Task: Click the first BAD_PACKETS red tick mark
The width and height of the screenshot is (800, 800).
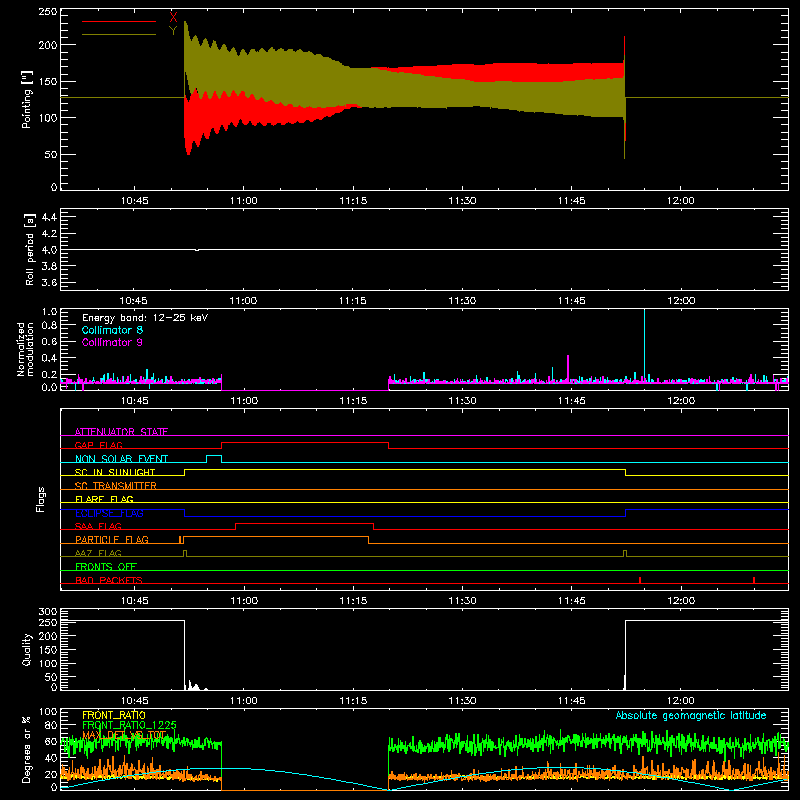Action: 640,580
